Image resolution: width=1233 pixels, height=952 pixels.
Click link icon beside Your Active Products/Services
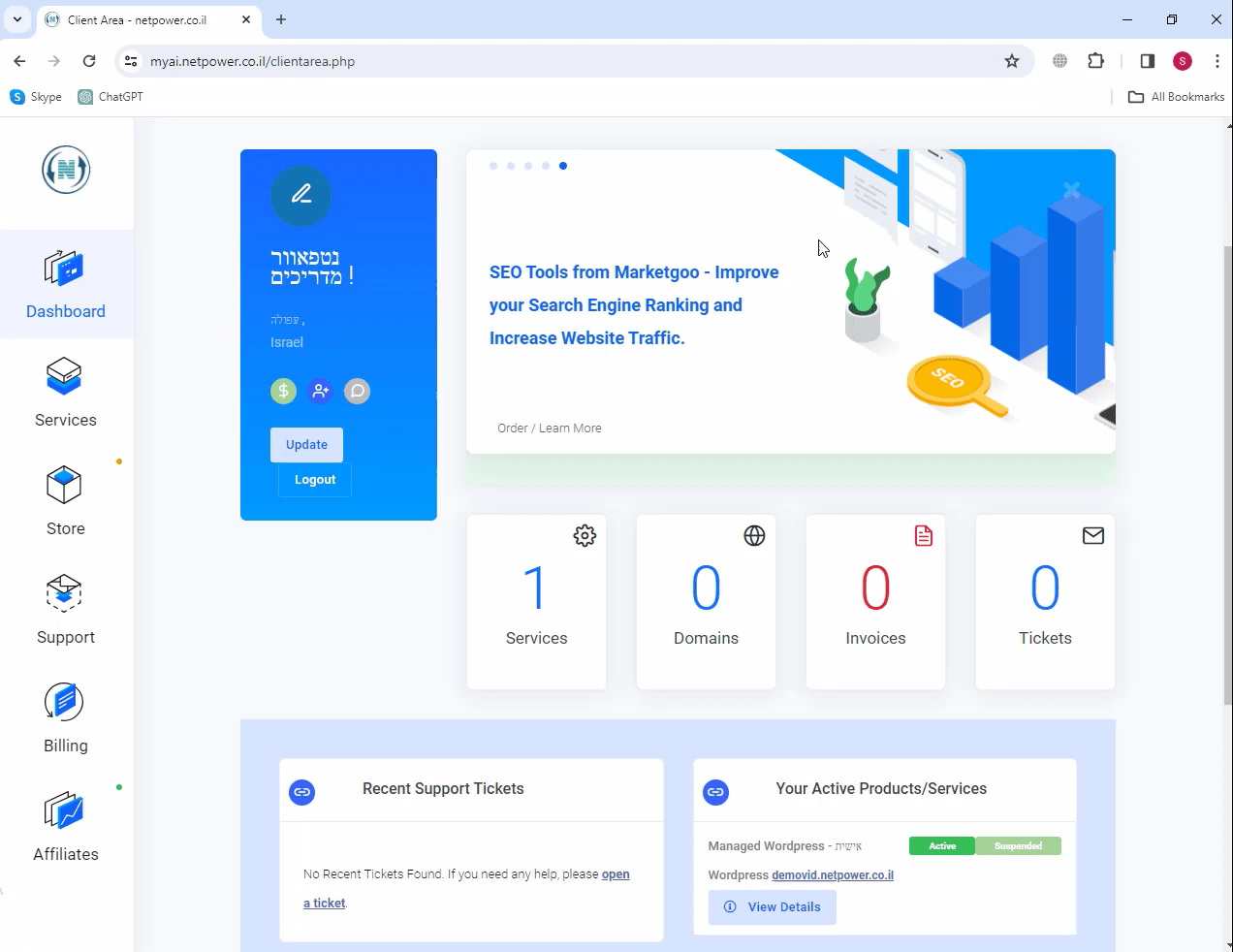click(715, 792)
